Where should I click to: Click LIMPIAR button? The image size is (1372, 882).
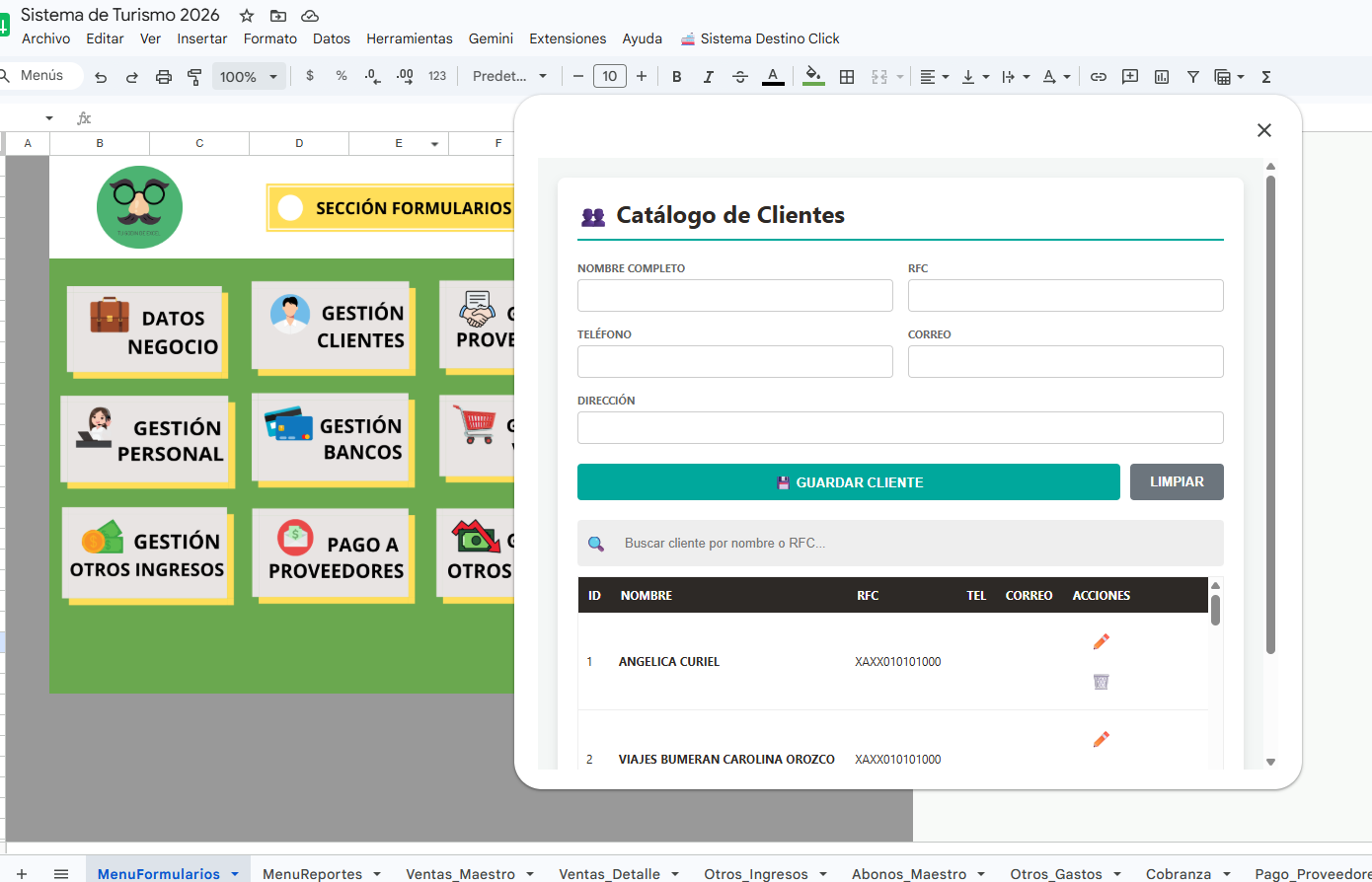tap(1177, 482)
